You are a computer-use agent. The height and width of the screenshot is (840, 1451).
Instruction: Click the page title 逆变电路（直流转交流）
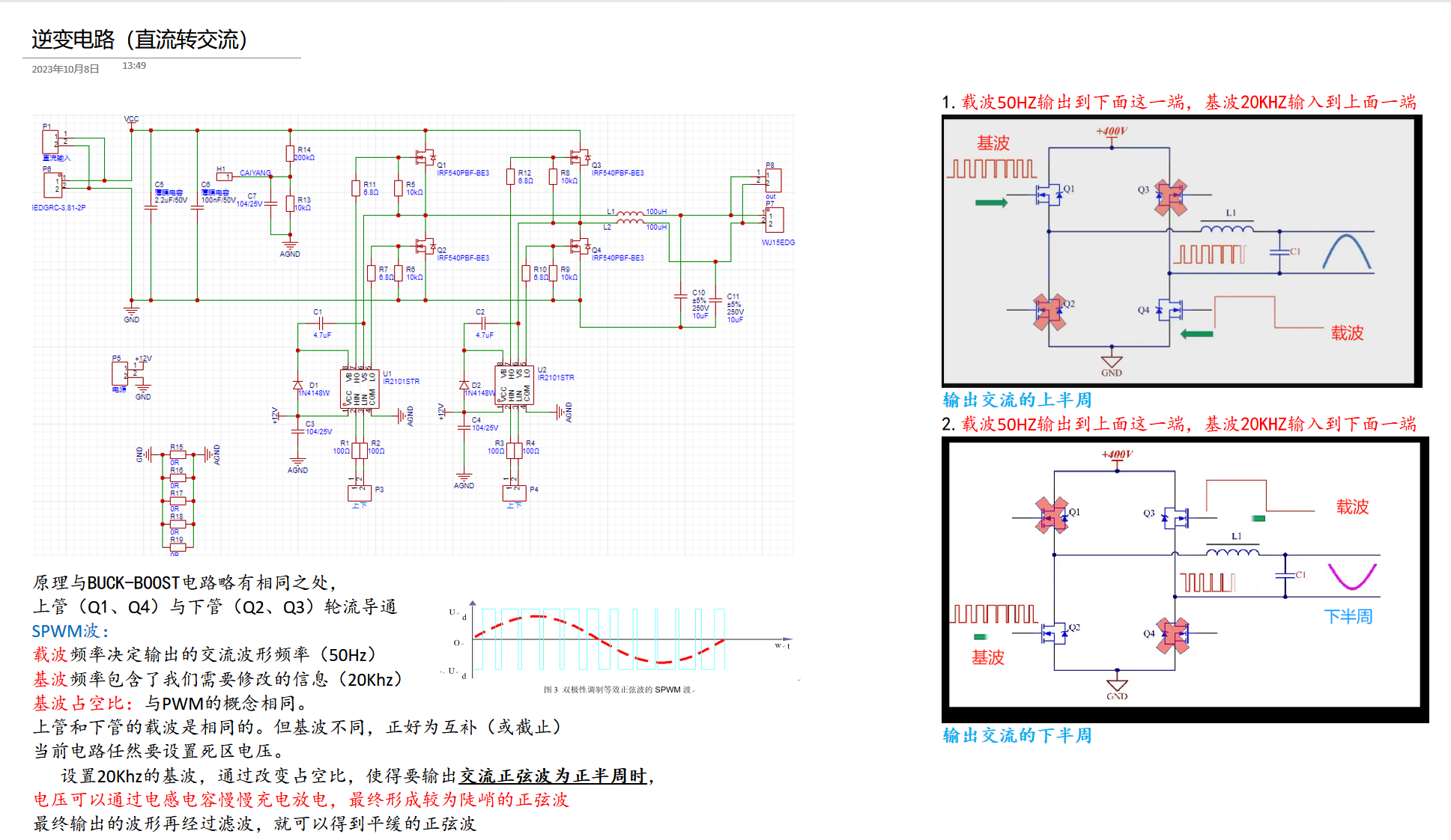click(x=140, y=39)
